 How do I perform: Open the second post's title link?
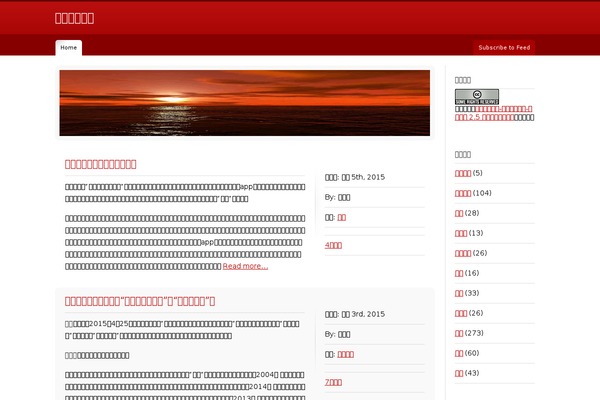click(140, 301)
